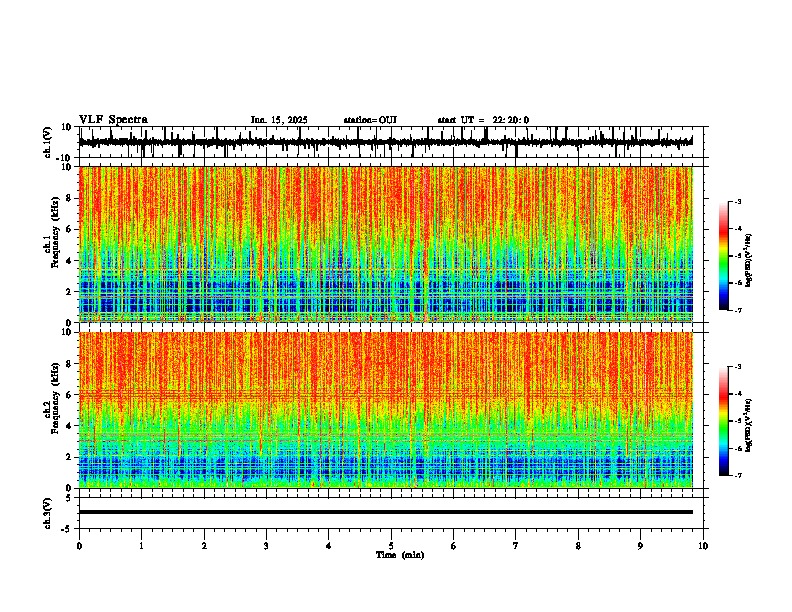
Task: Click the -7 label below ch.2 colorbar
Action: [x=737, y=476]
